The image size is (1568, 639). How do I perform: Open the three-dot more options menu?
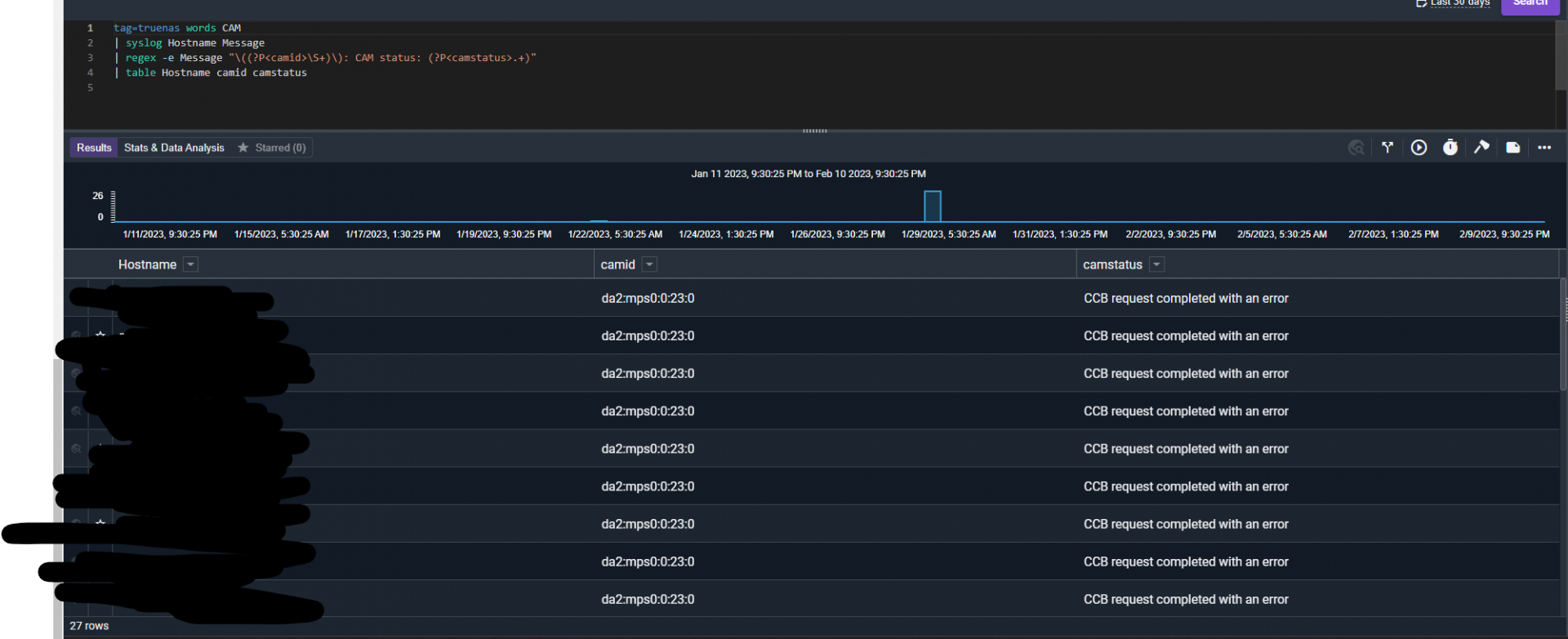point(1544,148)
